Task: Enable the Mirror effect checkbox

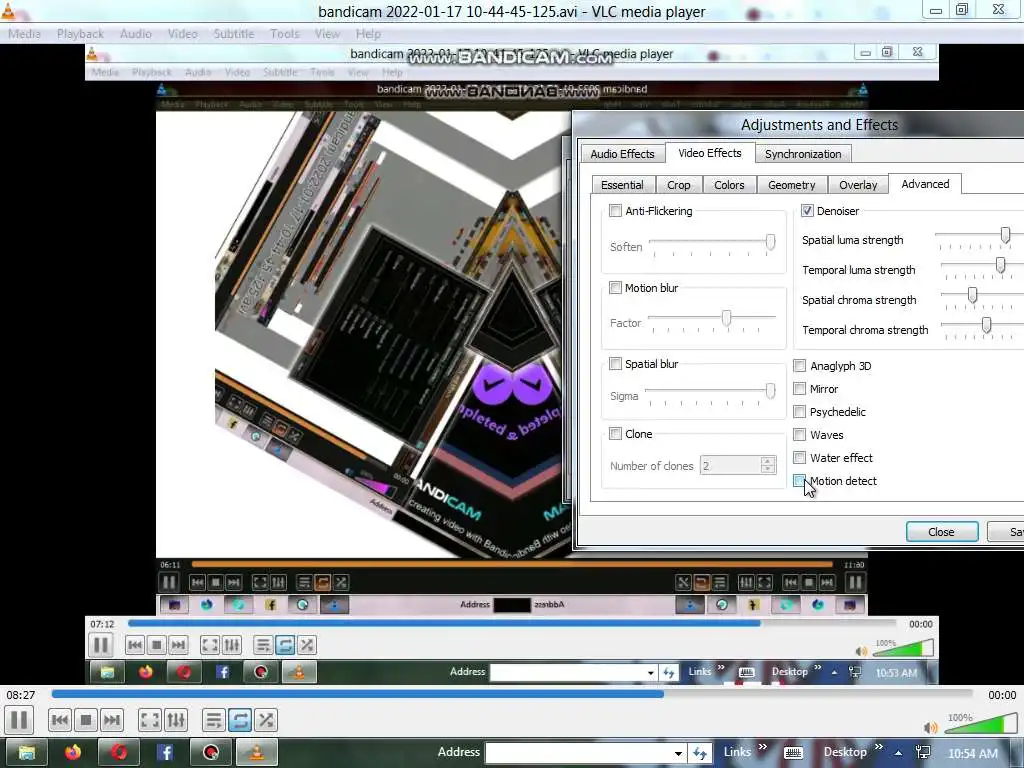Action: (x=799, y=389)
